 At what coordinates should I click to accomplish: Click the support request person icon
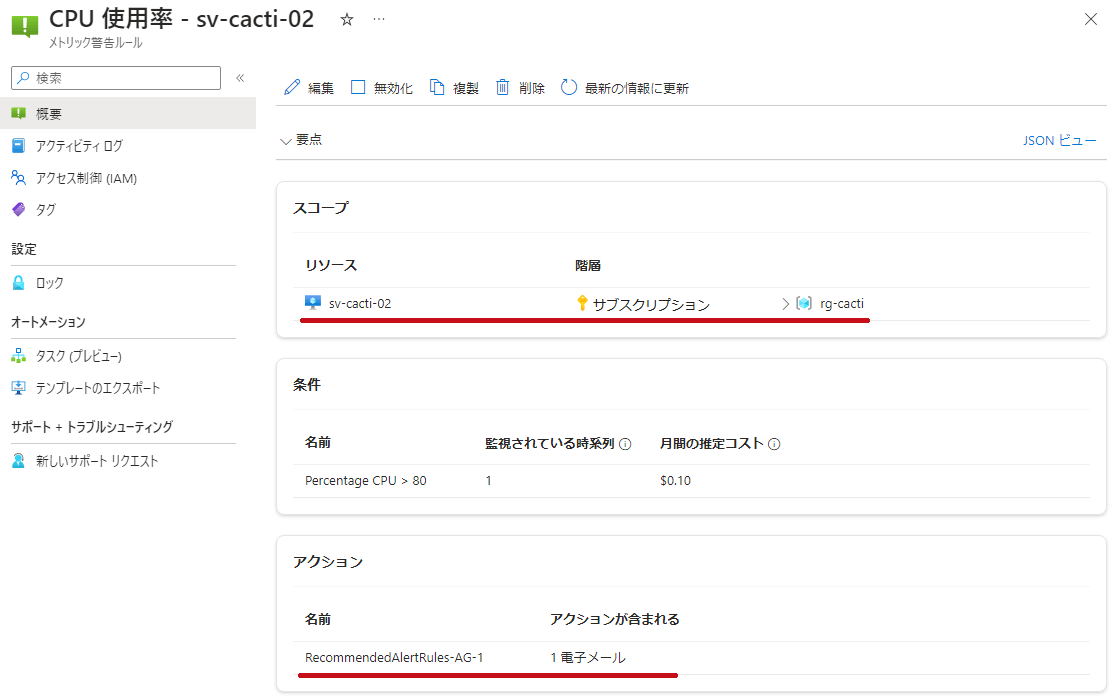[x=18, y=461]
